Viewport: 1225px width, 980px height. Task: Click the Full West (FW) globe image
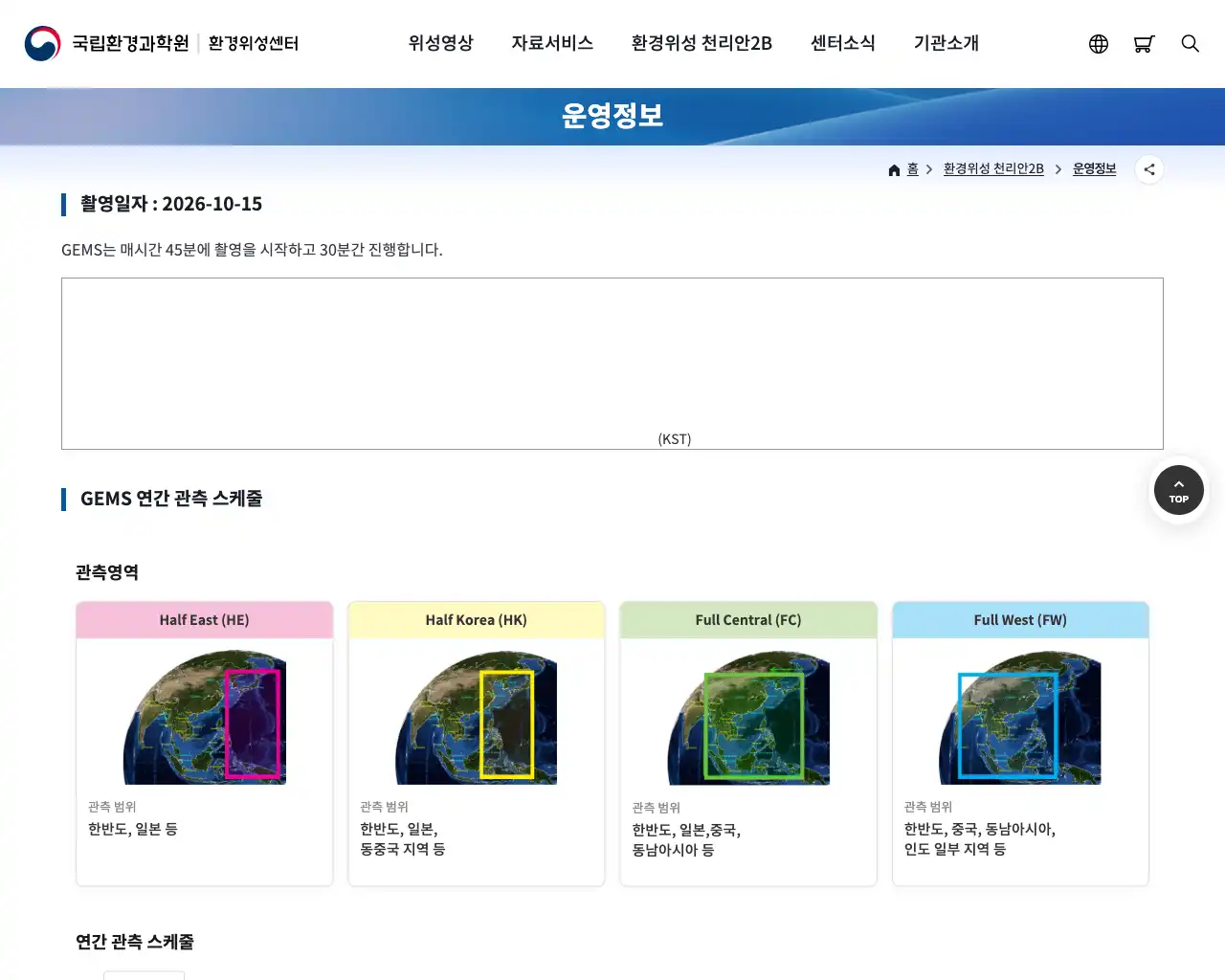(x=1020, y=718)
